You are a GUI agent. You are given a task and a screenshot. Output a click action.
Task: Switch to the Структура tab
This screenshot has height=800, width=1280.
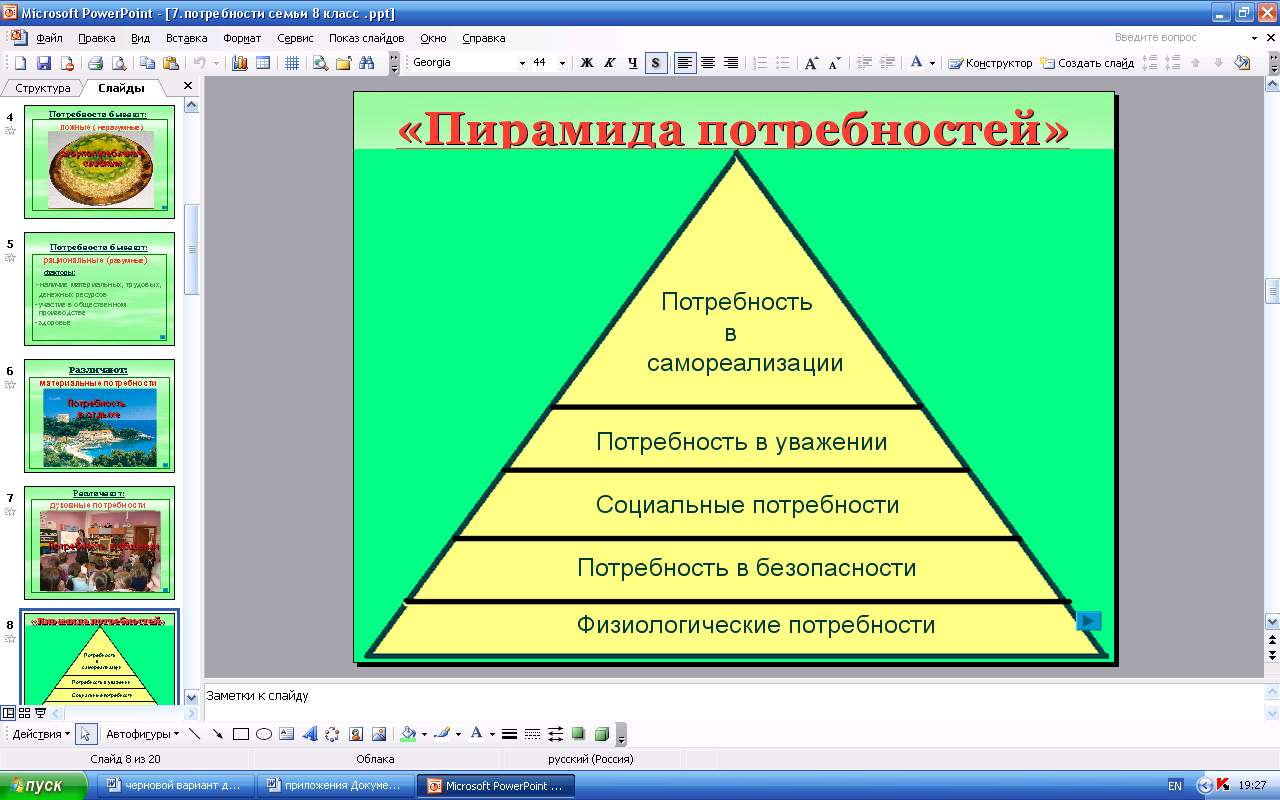[43, 88]
